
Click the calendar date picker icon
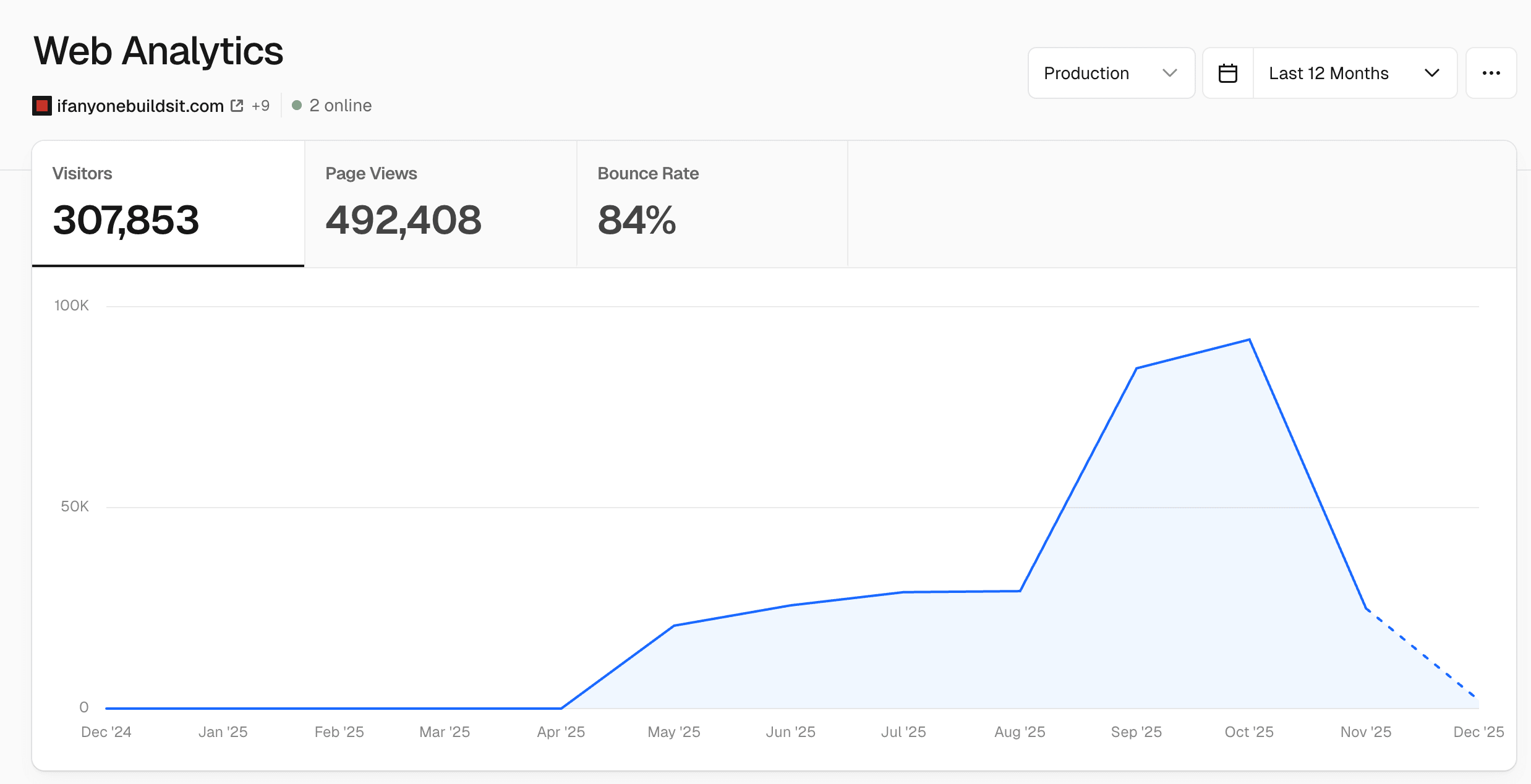tap(1227, 73)
